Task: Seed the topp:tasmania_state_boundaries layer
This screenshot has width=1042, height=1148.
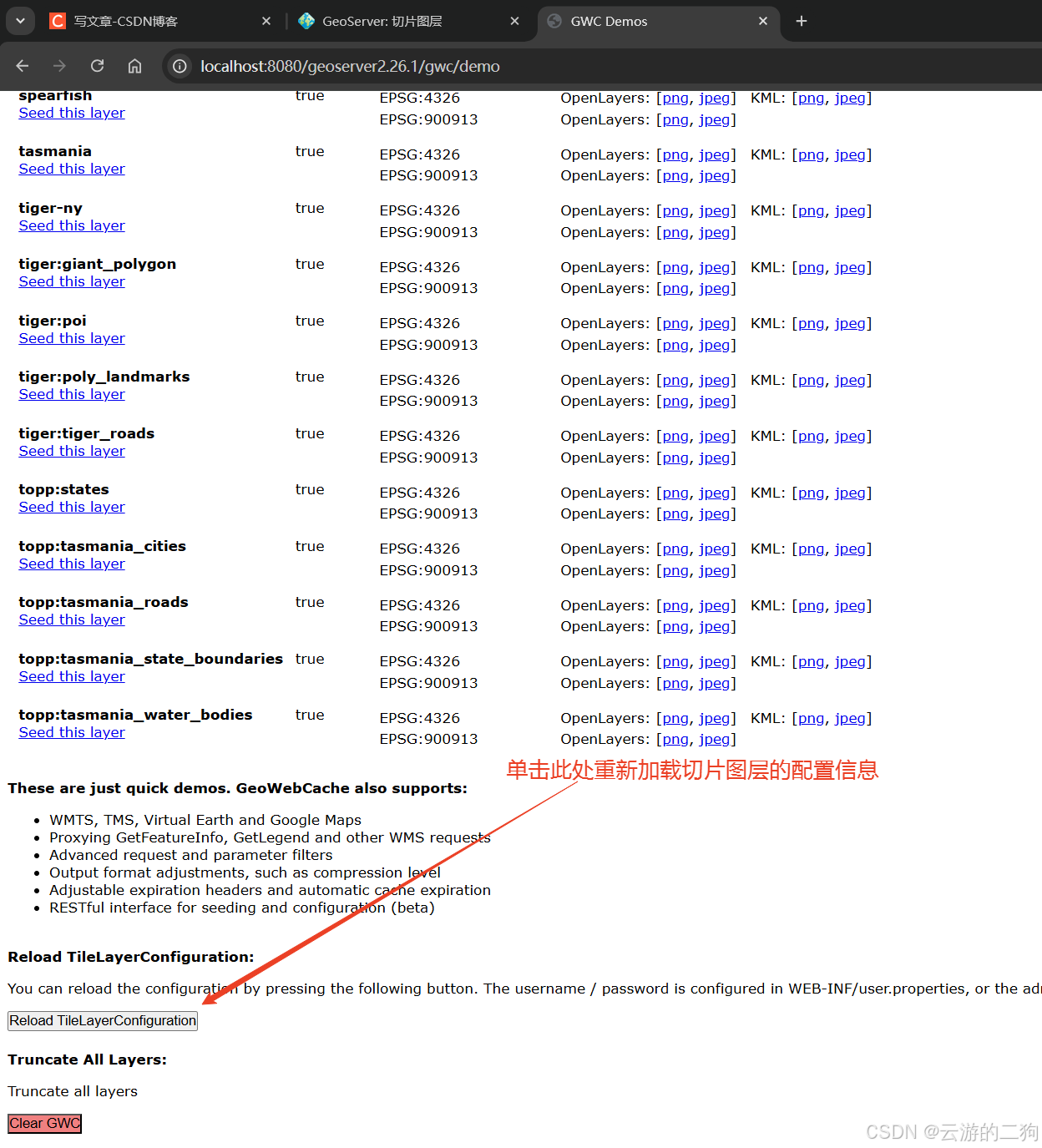Action: click(72, 676)
